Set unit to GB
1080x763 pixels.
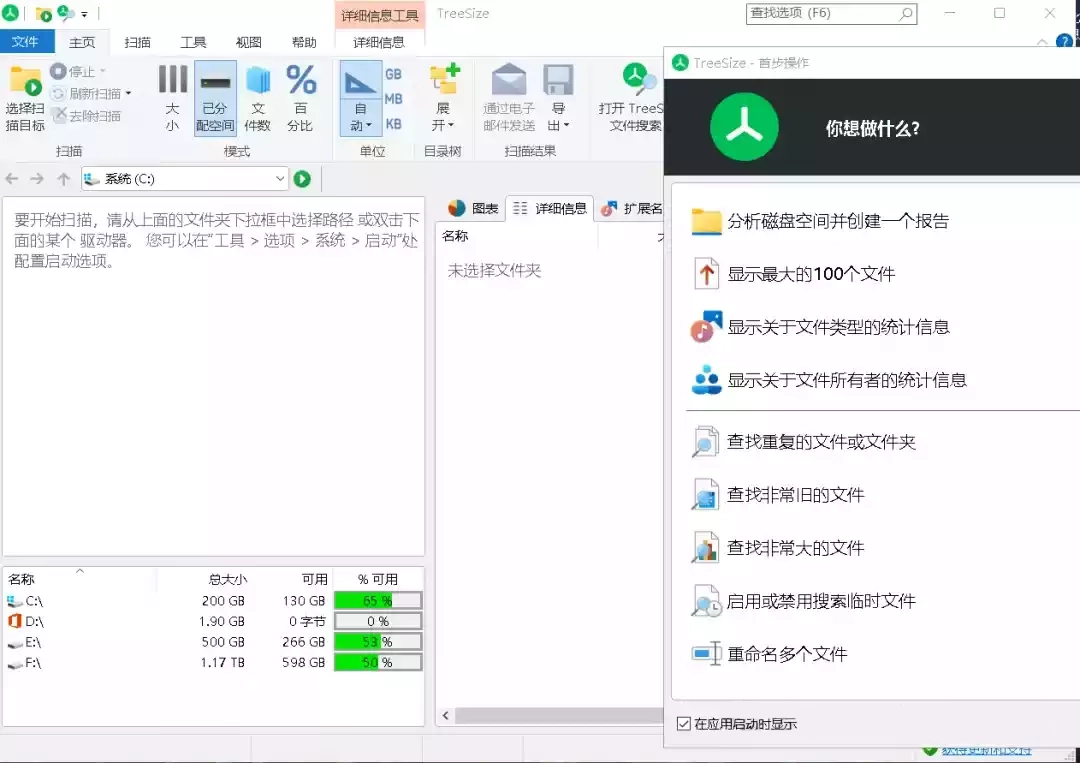pyautogui.click(x=393, y=74)
